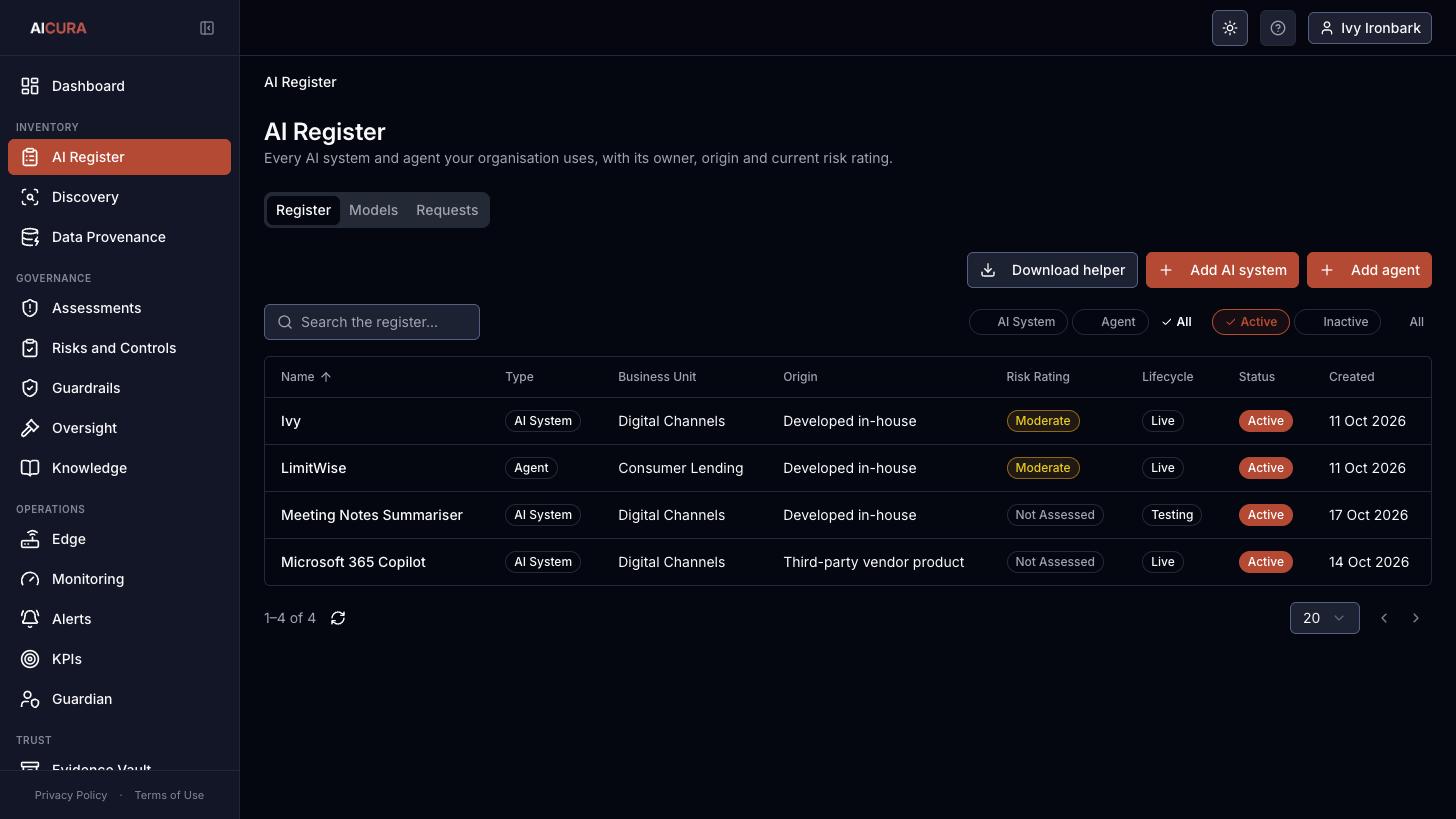The width and height of the screenshot is (1456, 819).
Task: Open the Microsoft 365 Copilot row
Action: (848, 562)
